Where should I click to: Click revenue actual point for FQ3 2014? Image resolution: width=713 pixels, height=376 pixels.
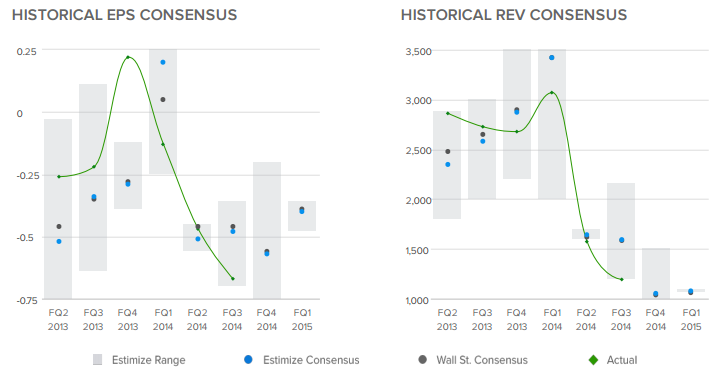(x=622, y=280)
